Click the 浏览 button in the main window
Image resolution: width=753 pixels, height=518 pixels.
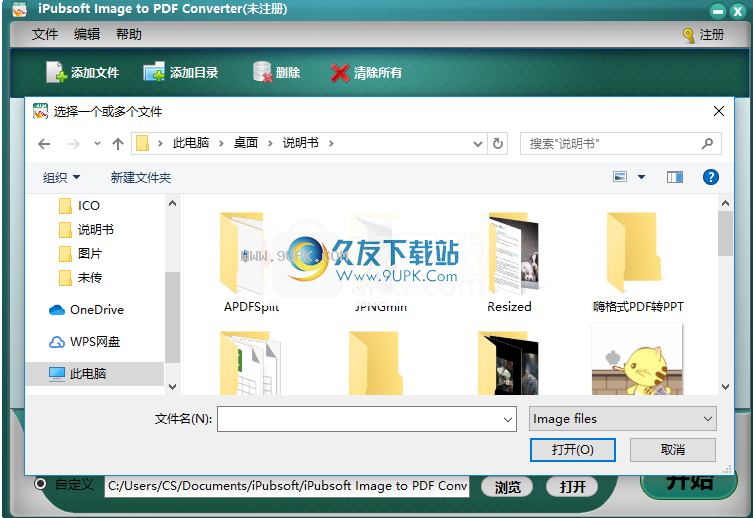(507, 487)
